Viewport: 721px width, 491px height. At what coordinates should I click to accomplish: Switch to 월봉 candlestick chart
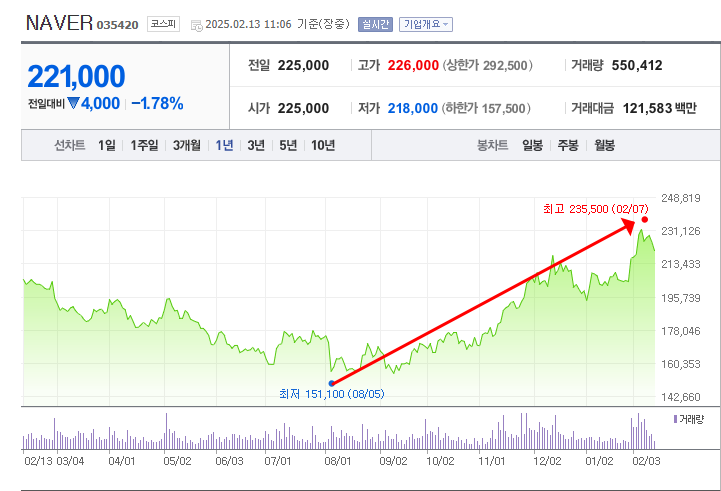[x=604, y=145]
